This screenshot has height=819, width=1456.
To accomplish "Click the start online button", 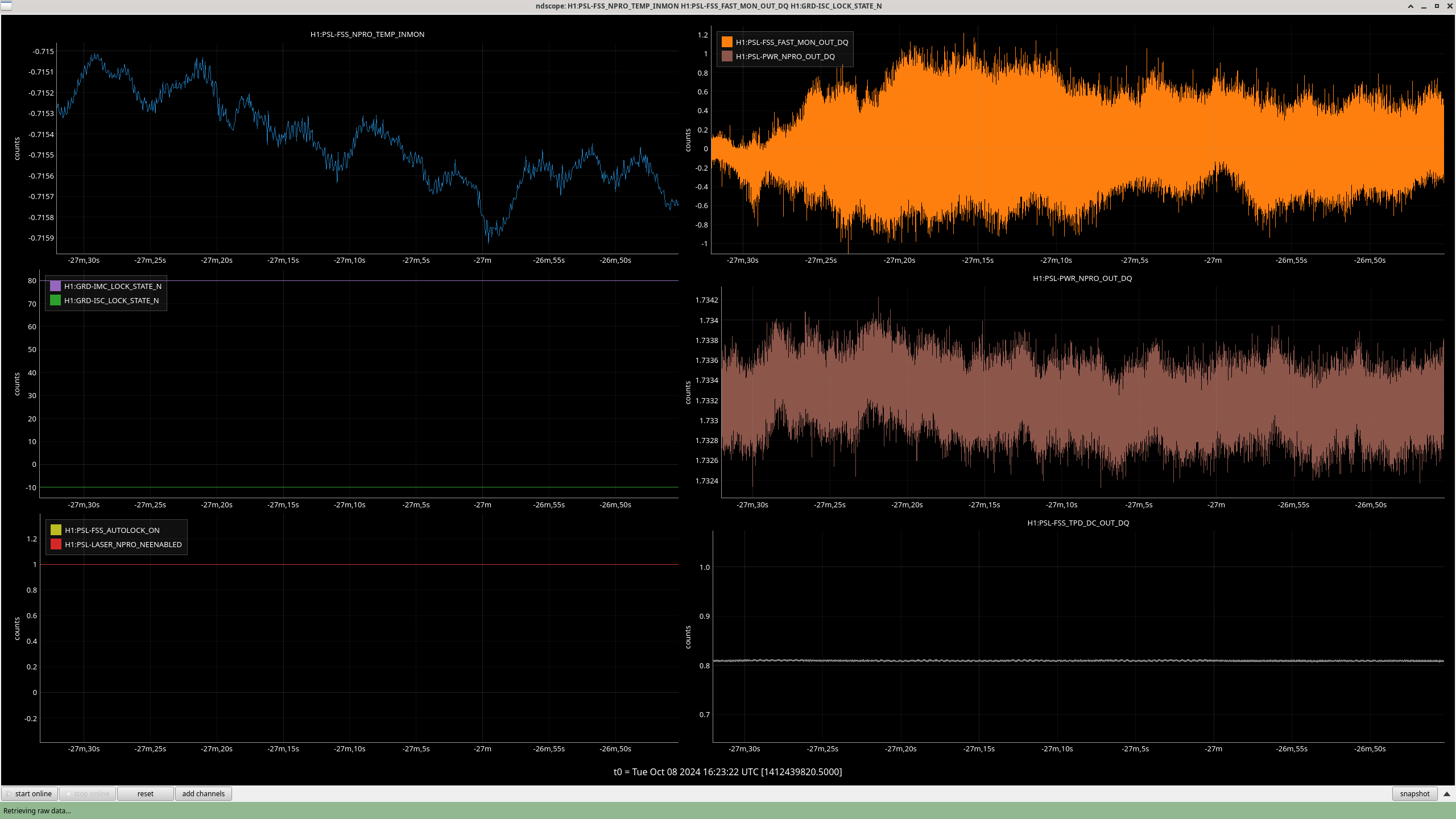I will click(x=30, y=793).
